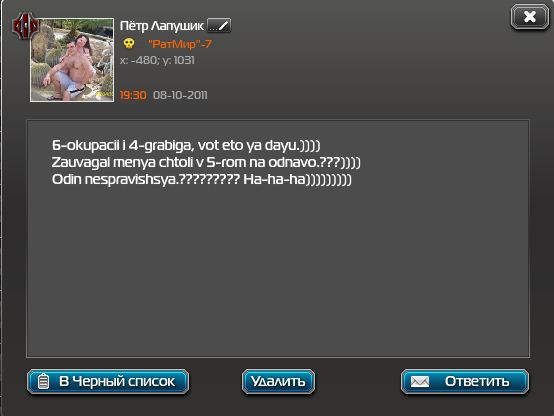The width and height of the screenshot is (554, 416).
Task: Reply using the Ответить button
Action: pyautogui.click(x=465, y=382)
